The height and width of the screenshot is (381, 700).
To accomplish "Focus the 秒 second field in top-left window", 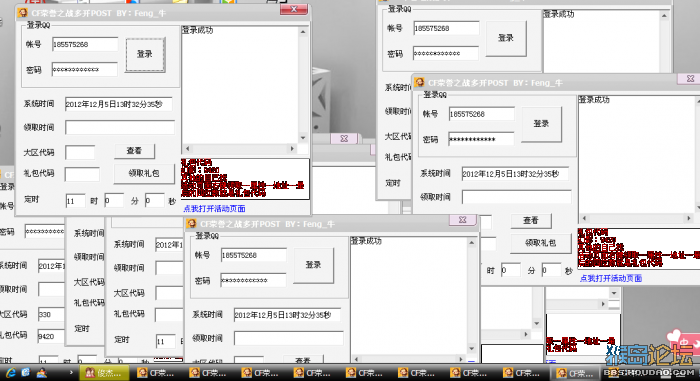I will tap(154, 201).
